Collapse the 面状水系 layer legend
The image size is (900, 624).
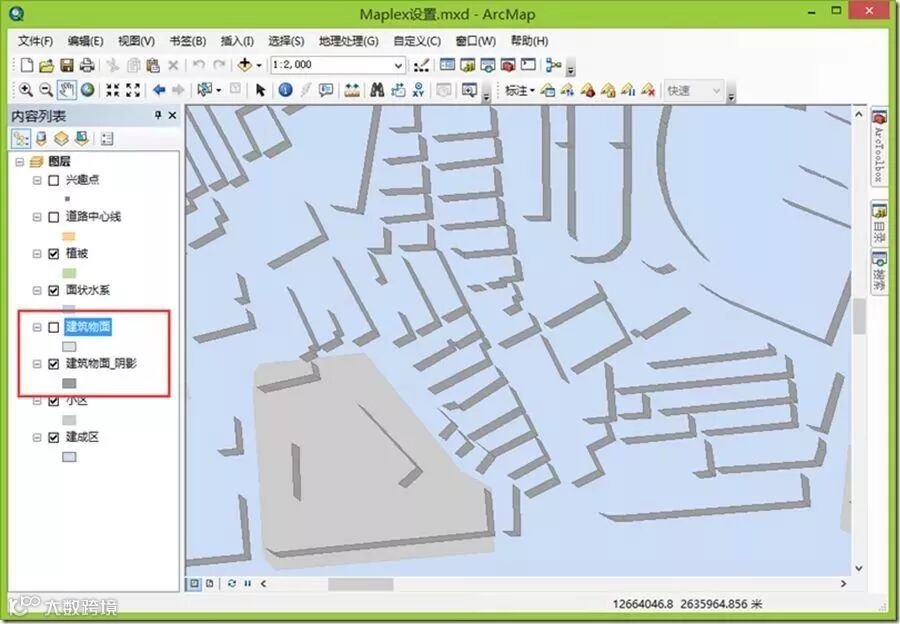[x=37, y=290]
